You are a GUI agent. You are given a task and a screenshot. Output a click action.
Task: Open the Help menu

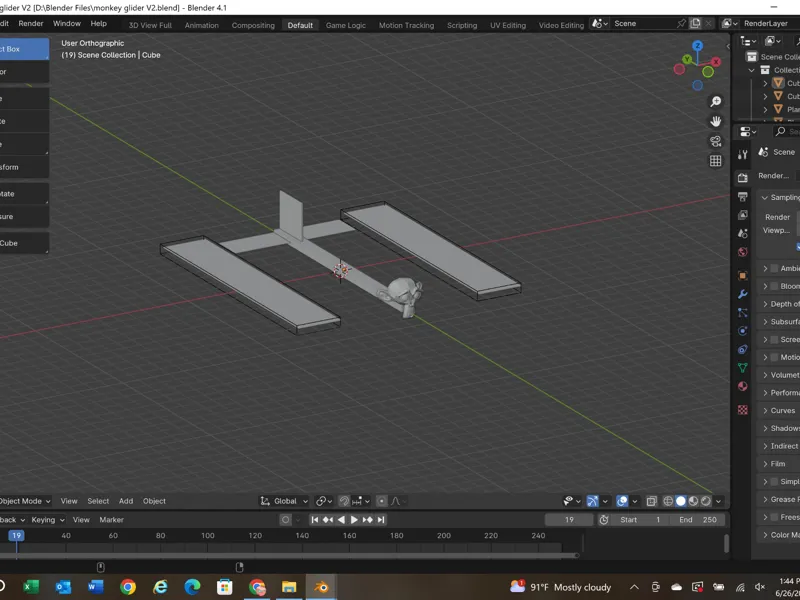coord(98,23)
